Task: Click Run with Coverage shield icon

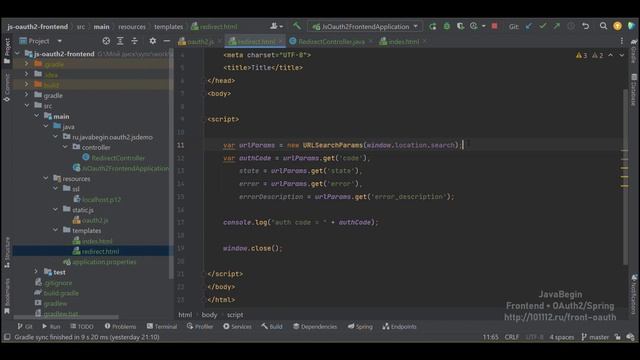Action: click(460, 27)
